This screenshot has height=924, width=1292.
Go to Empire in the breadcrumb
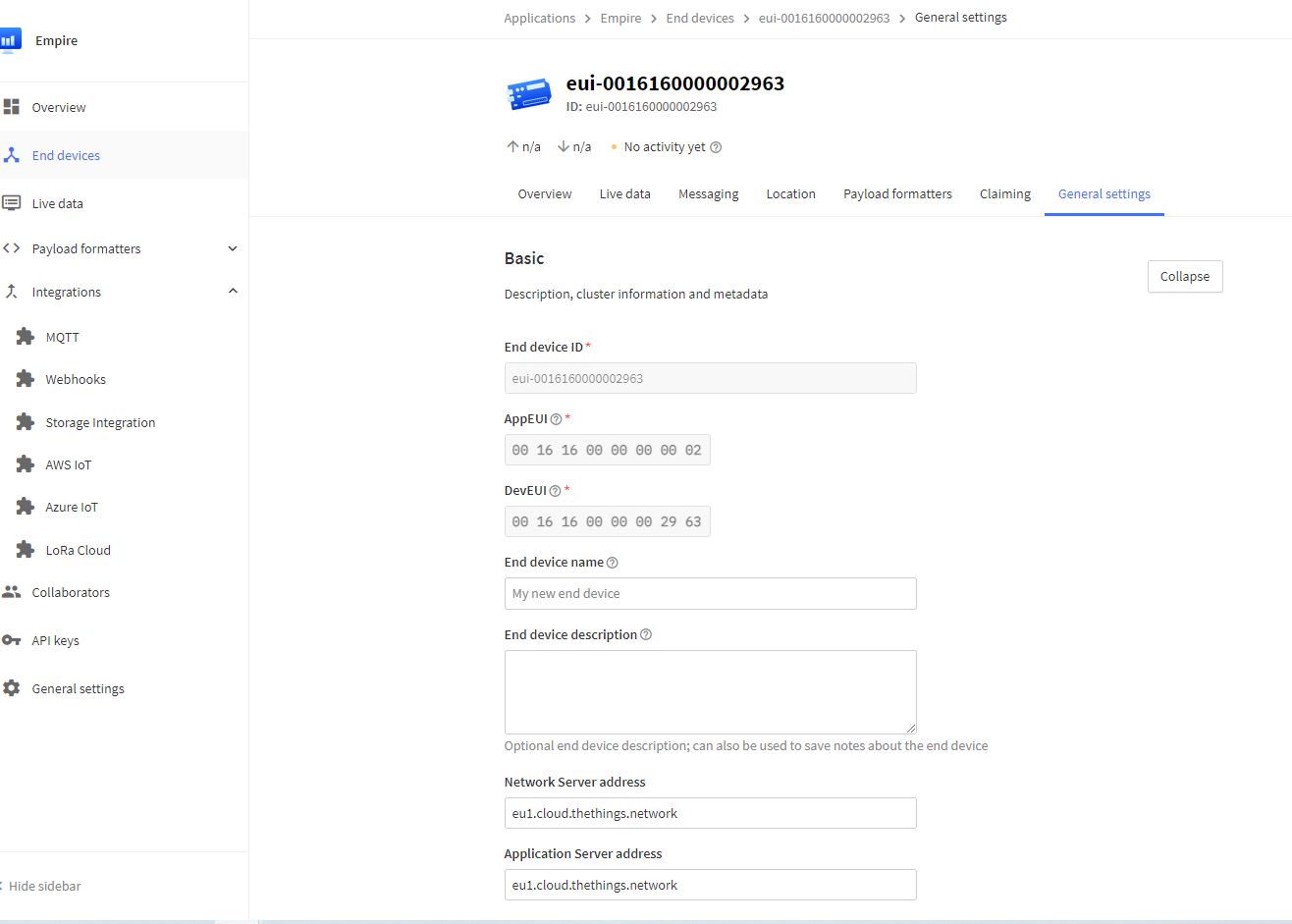620,18
